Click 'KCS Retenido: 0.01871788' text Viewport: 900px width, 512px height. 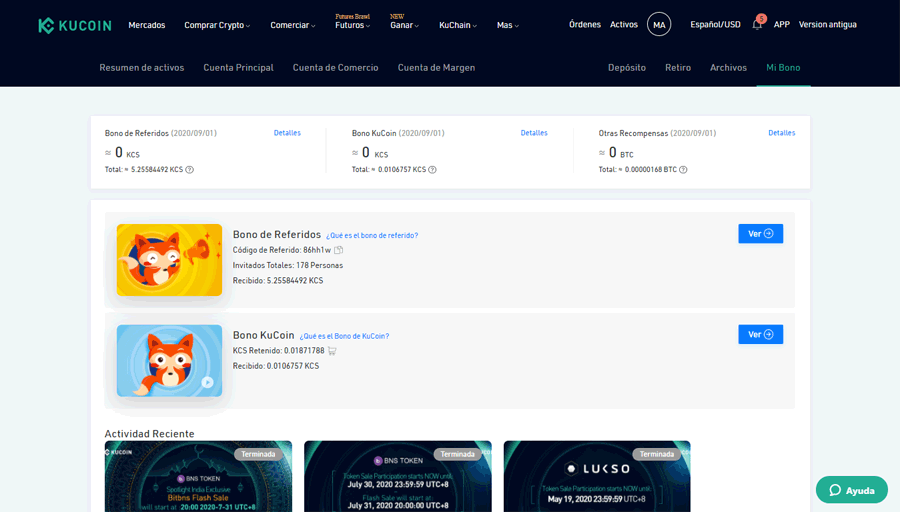click(278, 351)
